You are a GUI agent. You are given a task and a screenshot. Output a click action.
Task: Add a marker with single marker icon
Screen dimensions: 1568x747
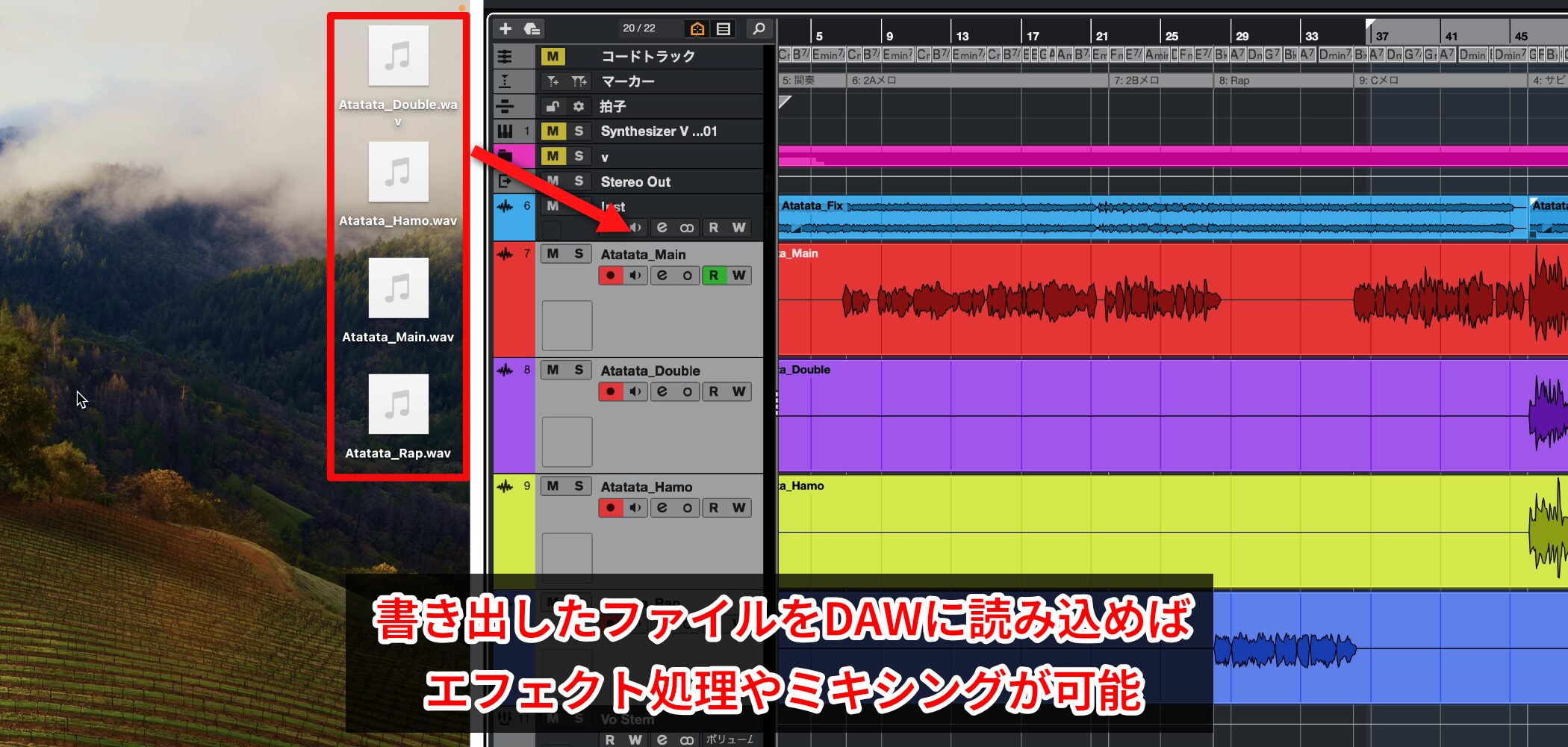tap(553, 81)
